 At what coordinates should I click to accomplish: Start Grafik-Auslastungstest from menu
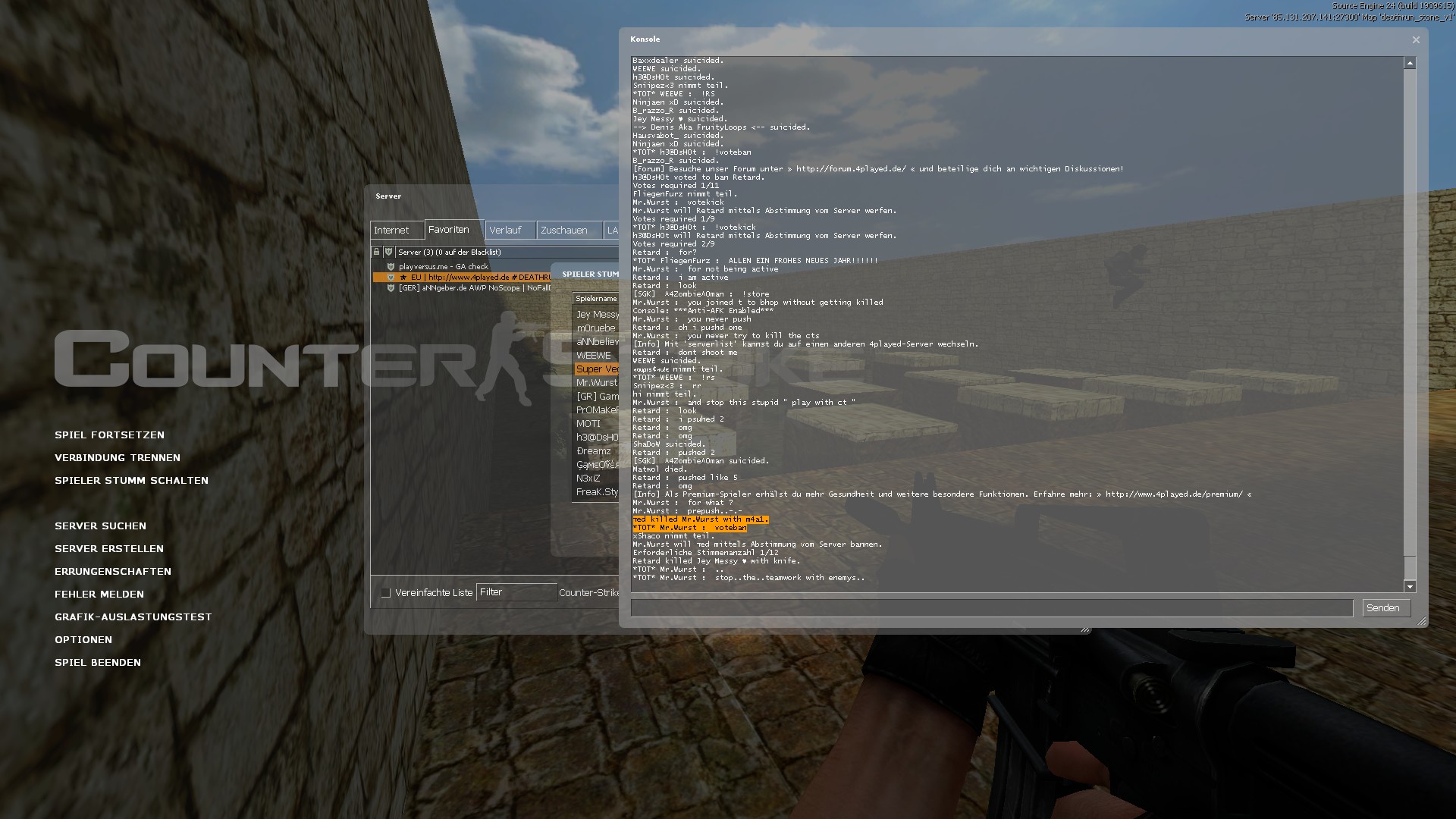[x=133, y=617]
